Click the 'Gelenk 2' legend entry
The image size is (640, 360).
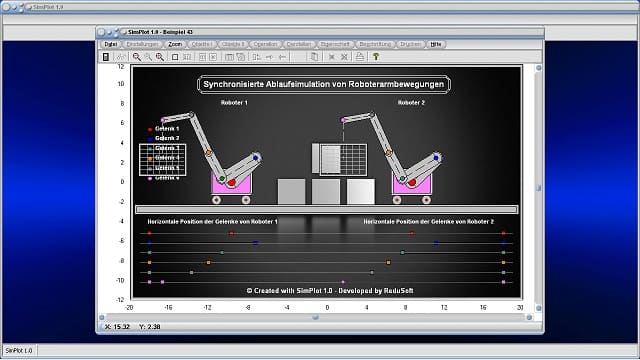[x=163, y=138]
